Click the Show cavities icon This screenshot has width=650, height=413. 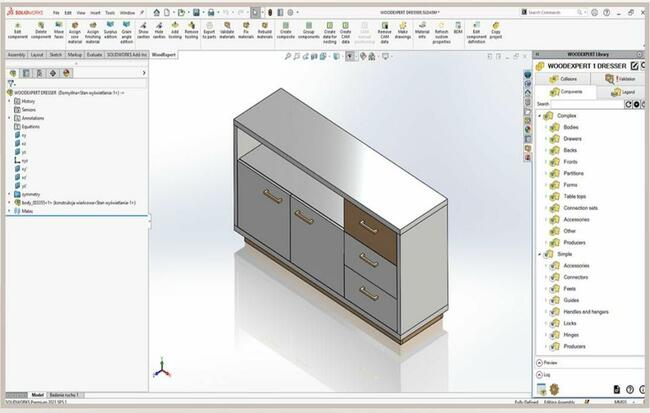(143, 31)
